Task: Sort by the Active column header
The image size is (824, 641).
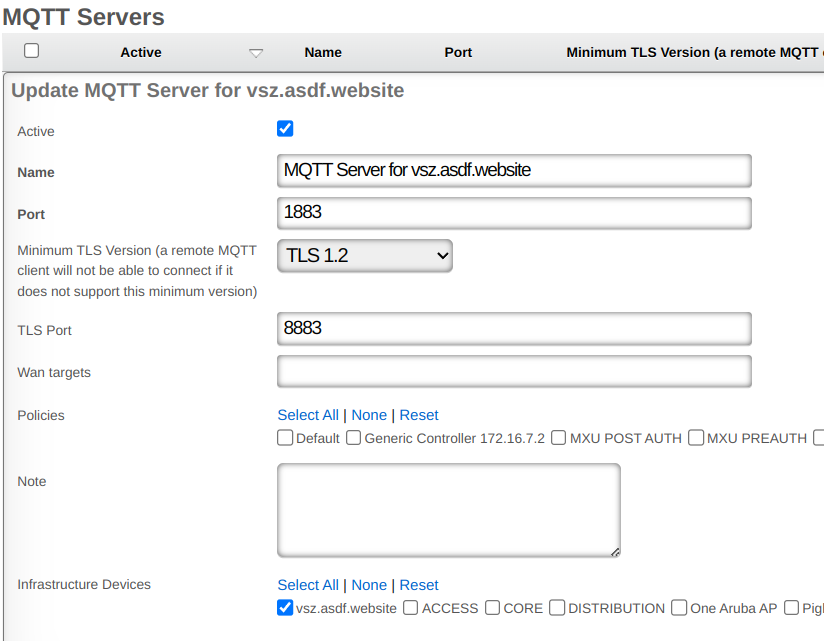Action: pyautogui.click(x=141, y=53)
